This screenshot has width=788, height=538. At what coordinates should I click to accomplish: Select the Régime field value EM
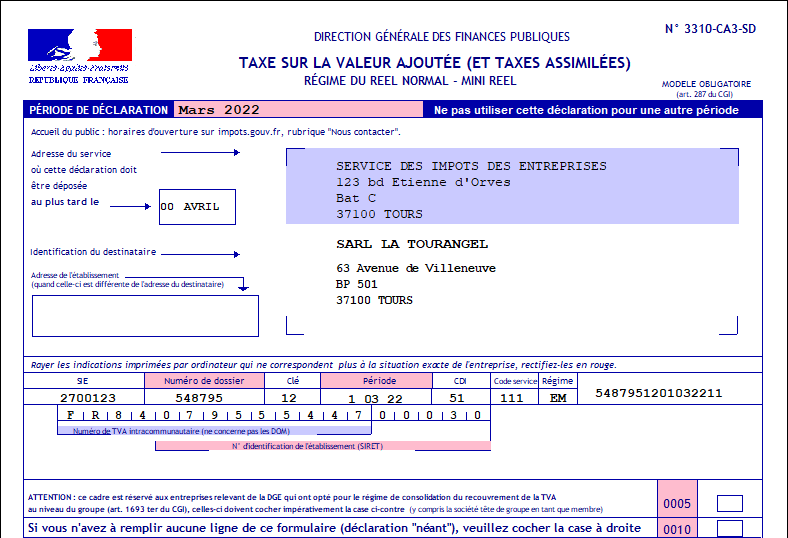pos(557,397)
